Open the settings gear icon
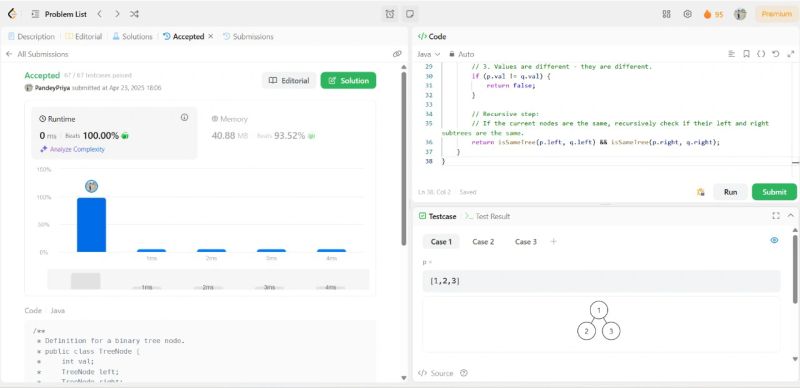800x388 pixels. (x=687, y=14)
